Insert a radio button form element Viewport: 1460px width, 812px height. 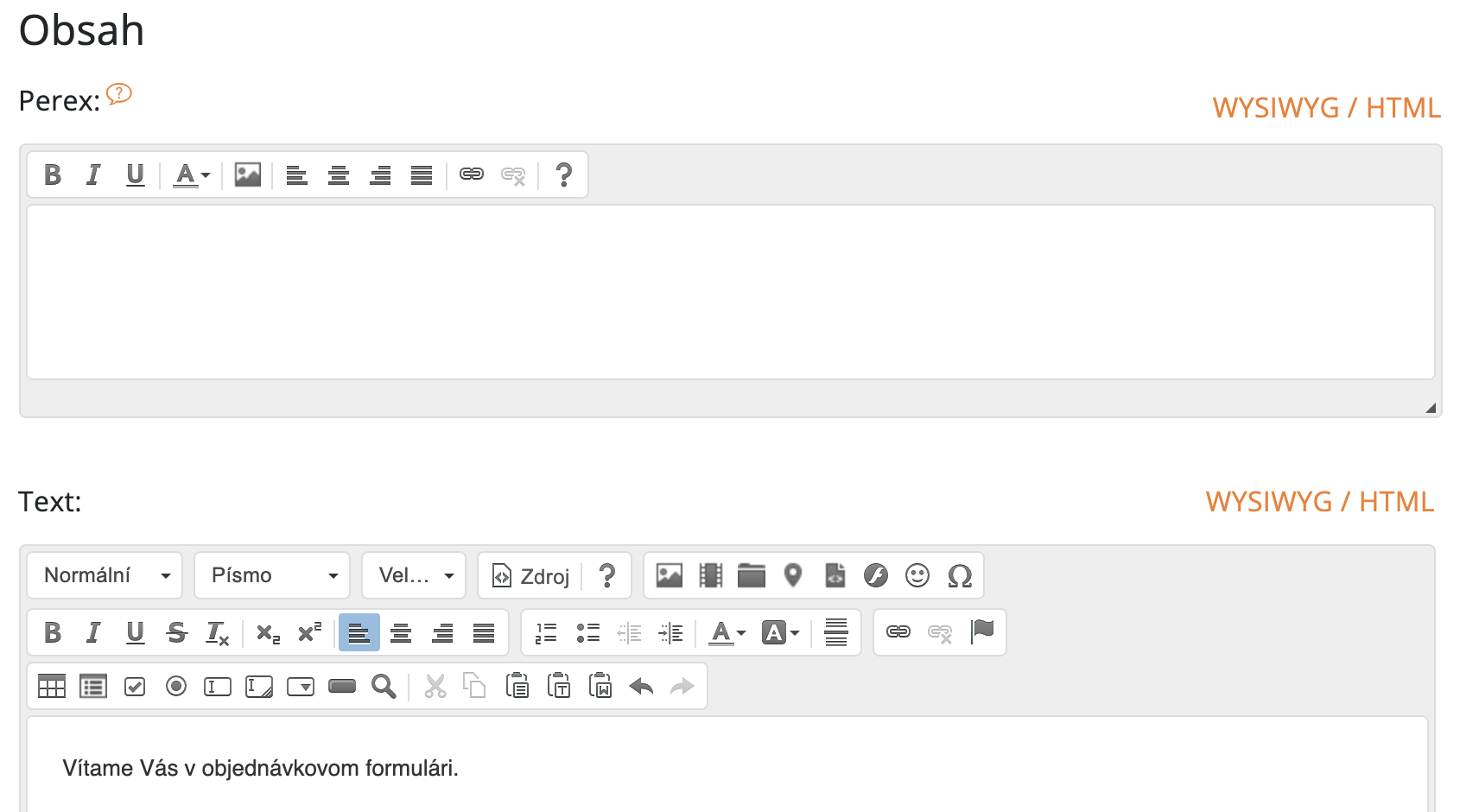(x=176, y=687)
